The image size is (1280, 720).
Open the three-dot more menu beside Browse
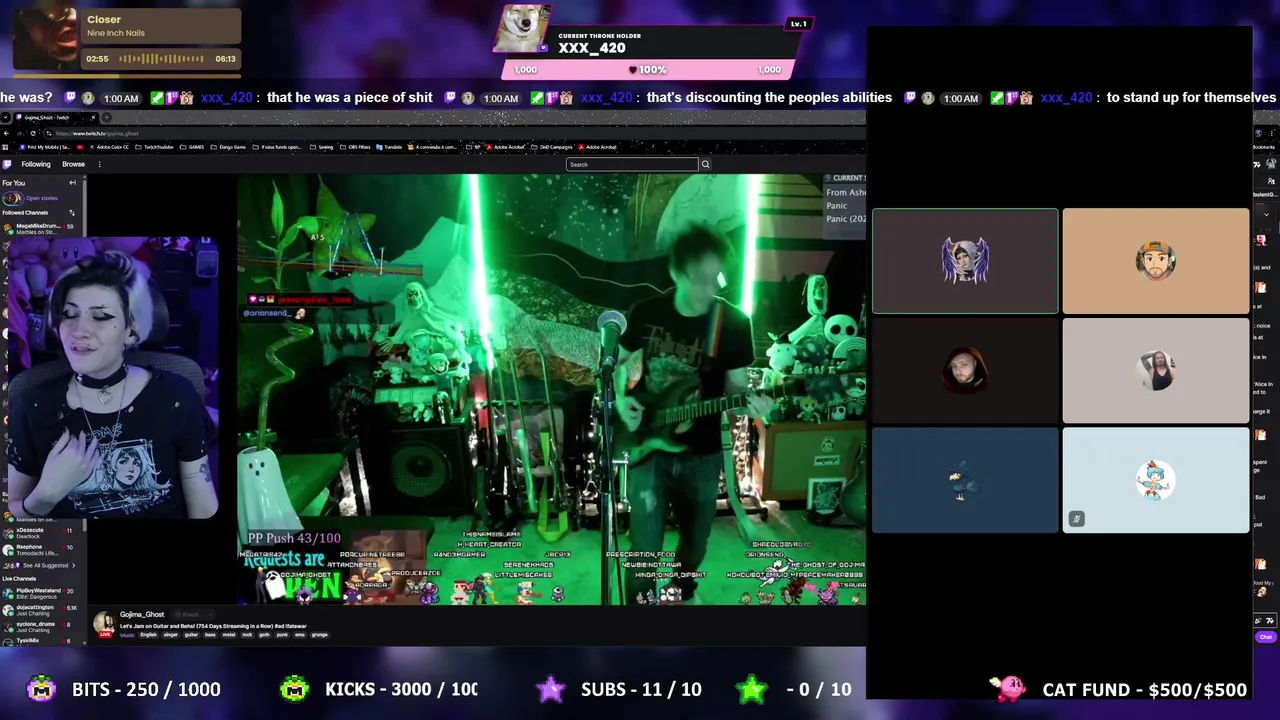[x=99, y=164]
